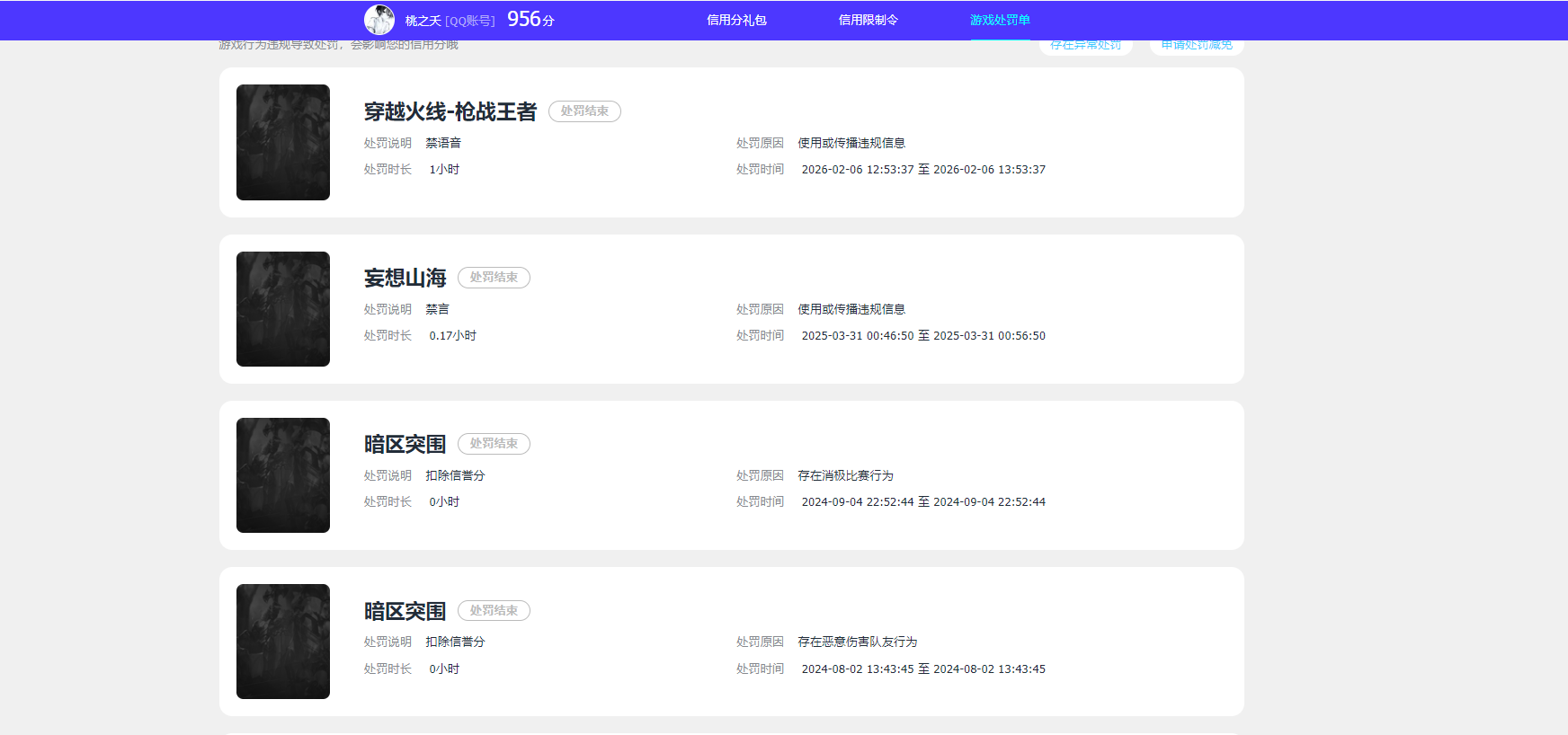Click the 存在恶意伤害队友行为 penalty reason
The image size is (1568, 735).
click(858, 642)
